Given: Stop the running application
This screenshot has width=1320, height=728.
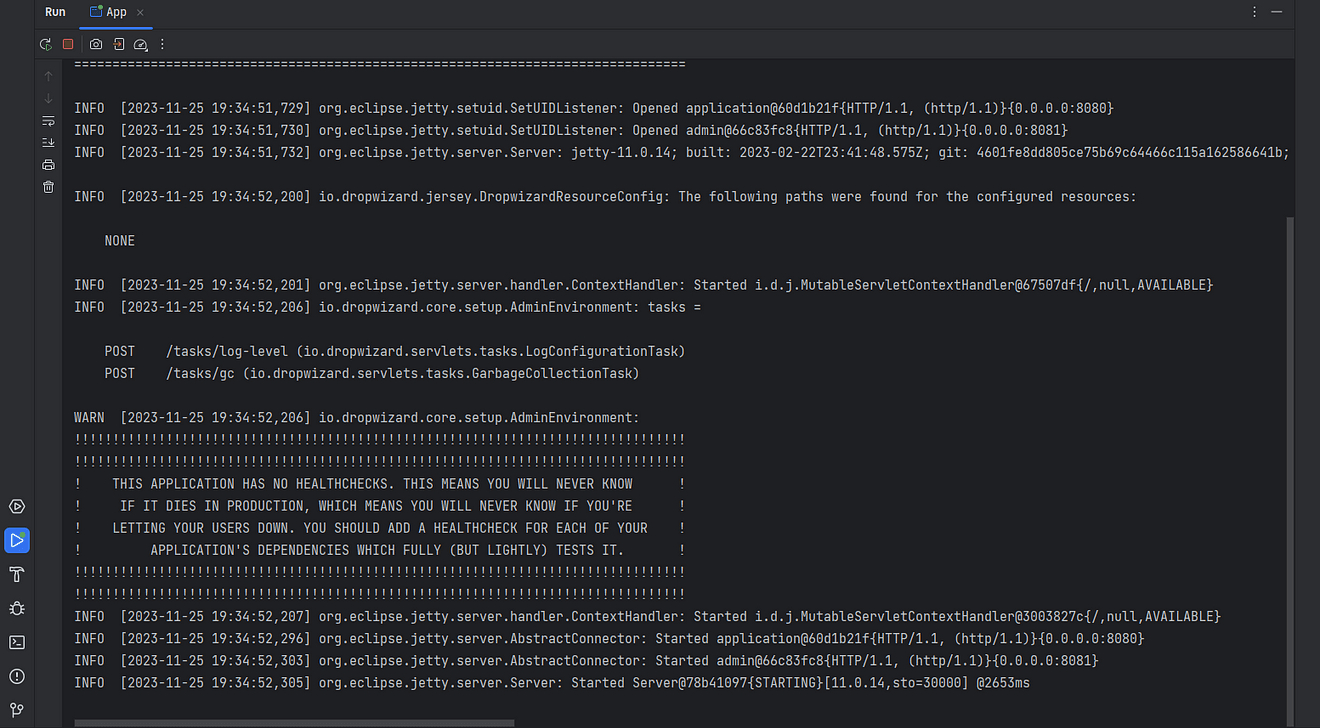Looking at the screenshot, I should tap(68, 44).
